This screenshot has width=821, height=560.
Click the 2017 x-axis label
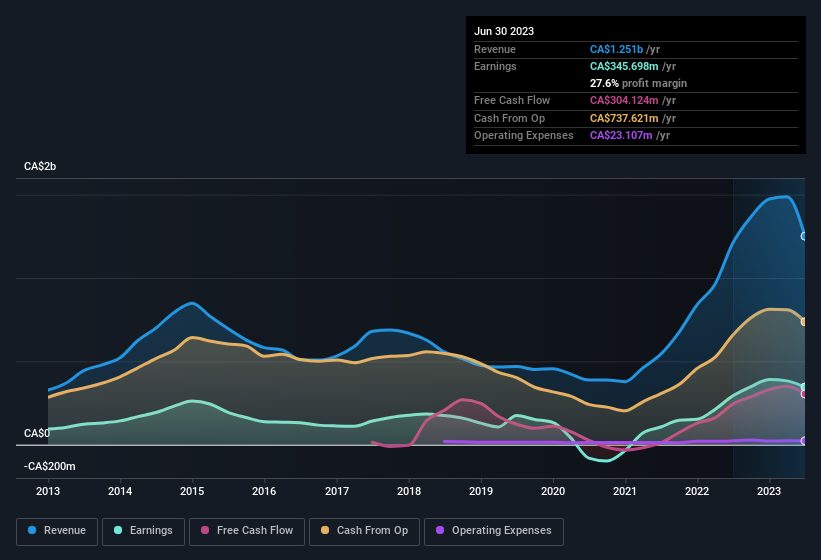tap(337, 491)
